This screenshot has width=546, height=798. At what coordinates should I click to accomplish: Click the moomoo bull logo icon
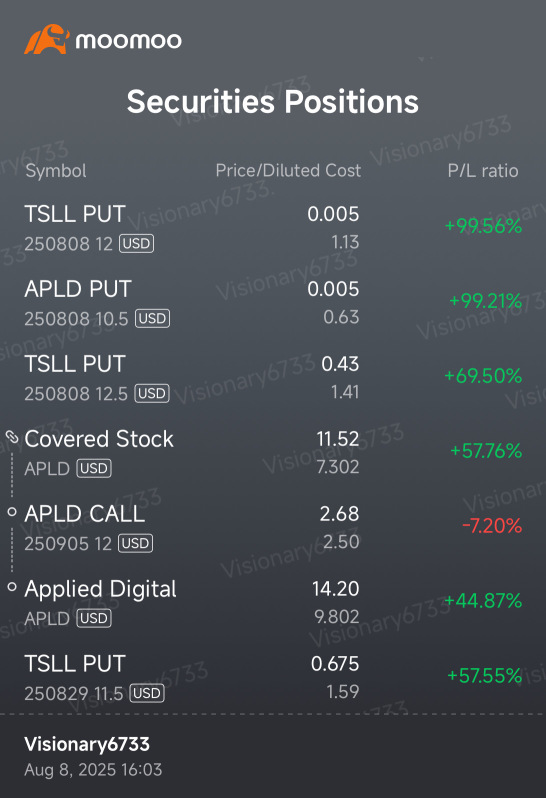pos(46,39)
